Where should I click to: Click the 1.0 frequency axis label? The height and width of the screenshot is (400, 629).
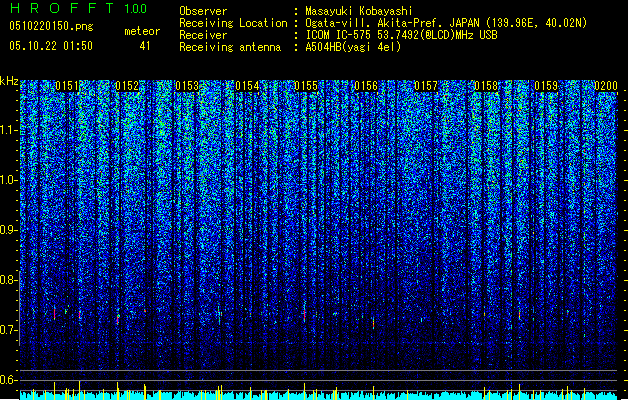(x=9, y=180)
